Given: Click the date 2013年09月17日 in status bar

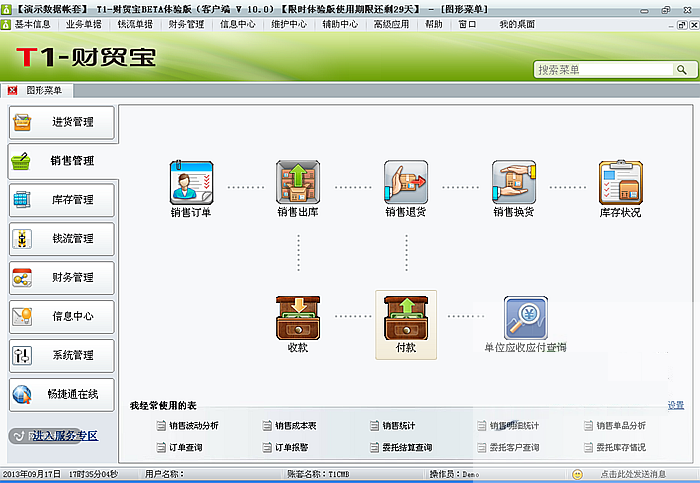Looking at the screenshot, I should pyautogui.click(x=32, y=474).
